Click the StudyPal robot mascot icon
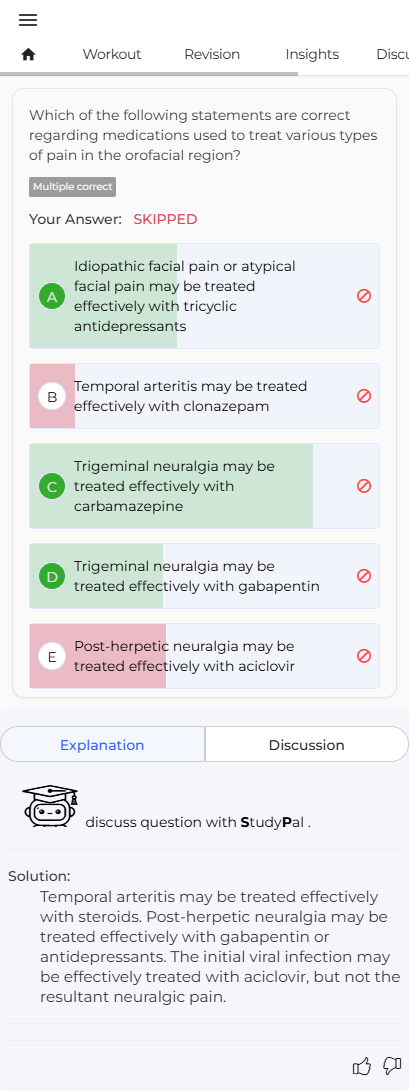Screen dimensions: 409x1091 tap(49, 806)
